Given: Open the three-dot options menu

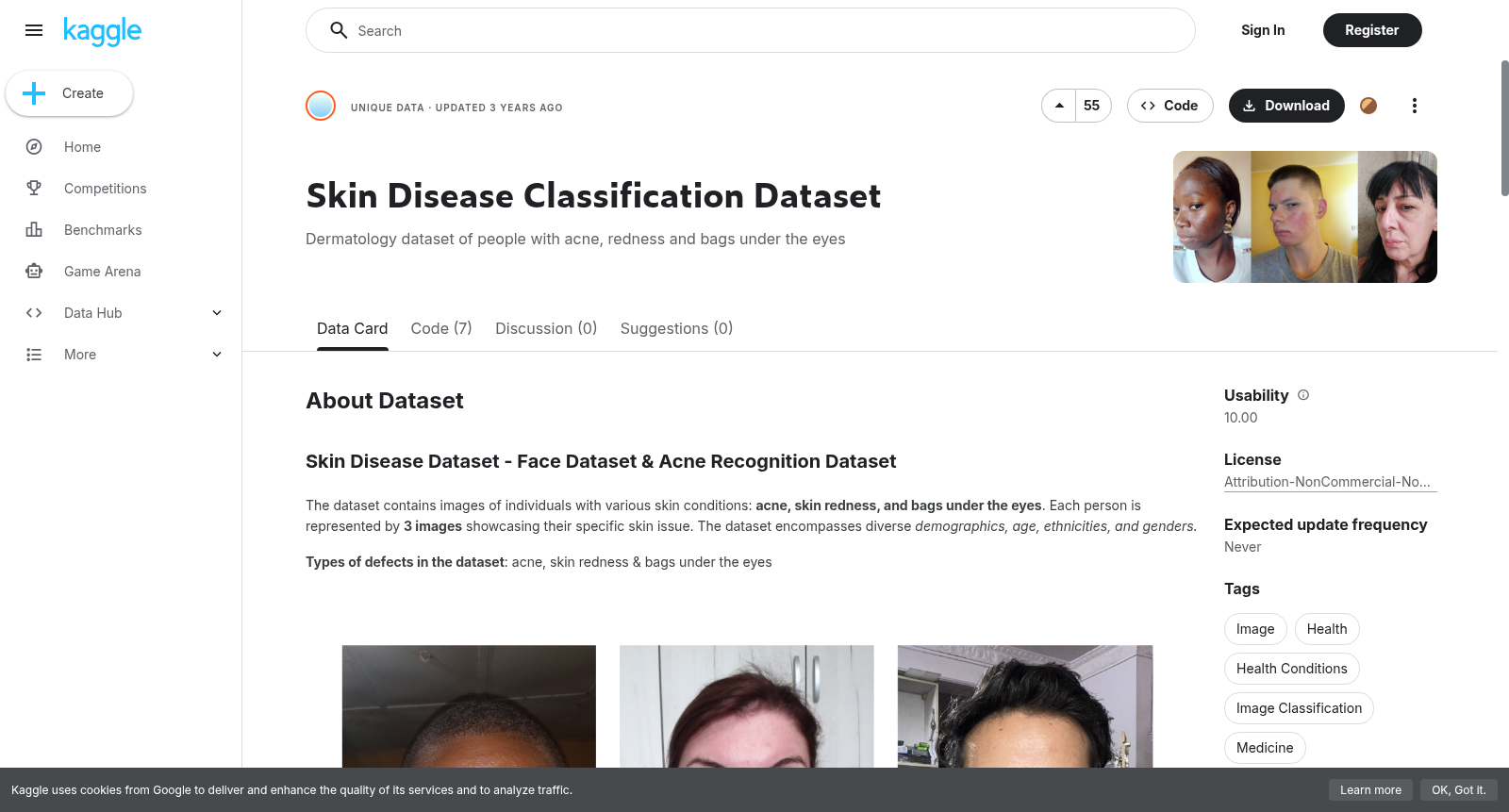Looking at the screenshot, I should 1414,106.
